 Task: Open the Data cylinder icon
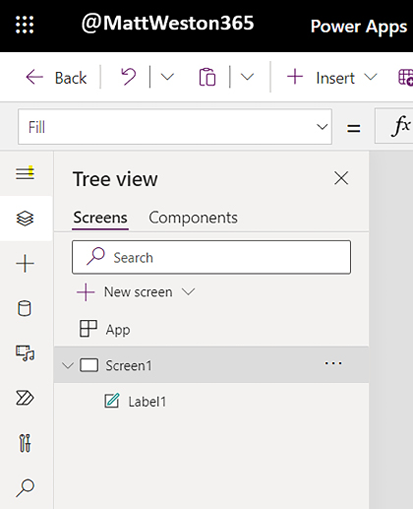(x=24, y=308)
